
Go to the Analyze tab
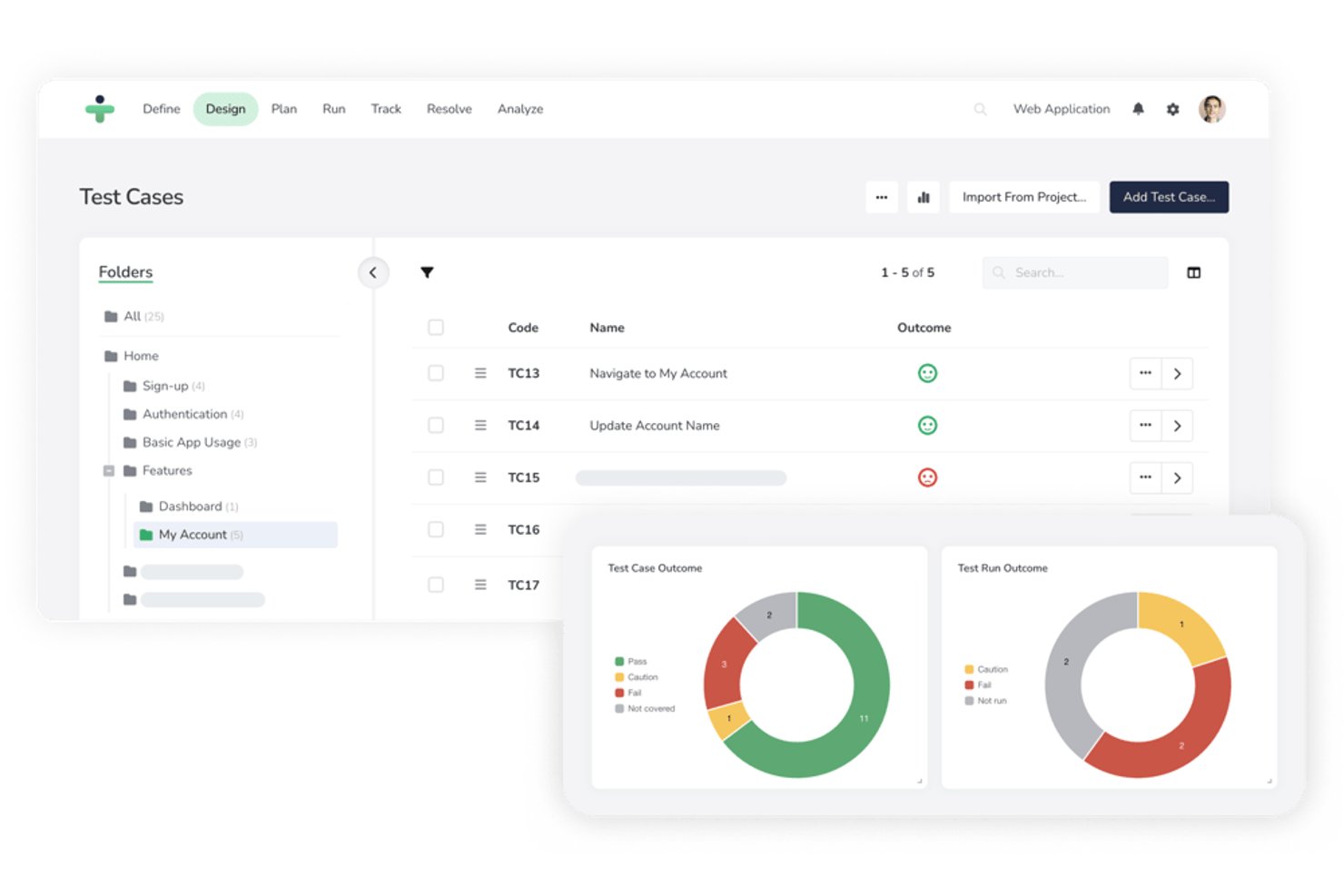520,109
